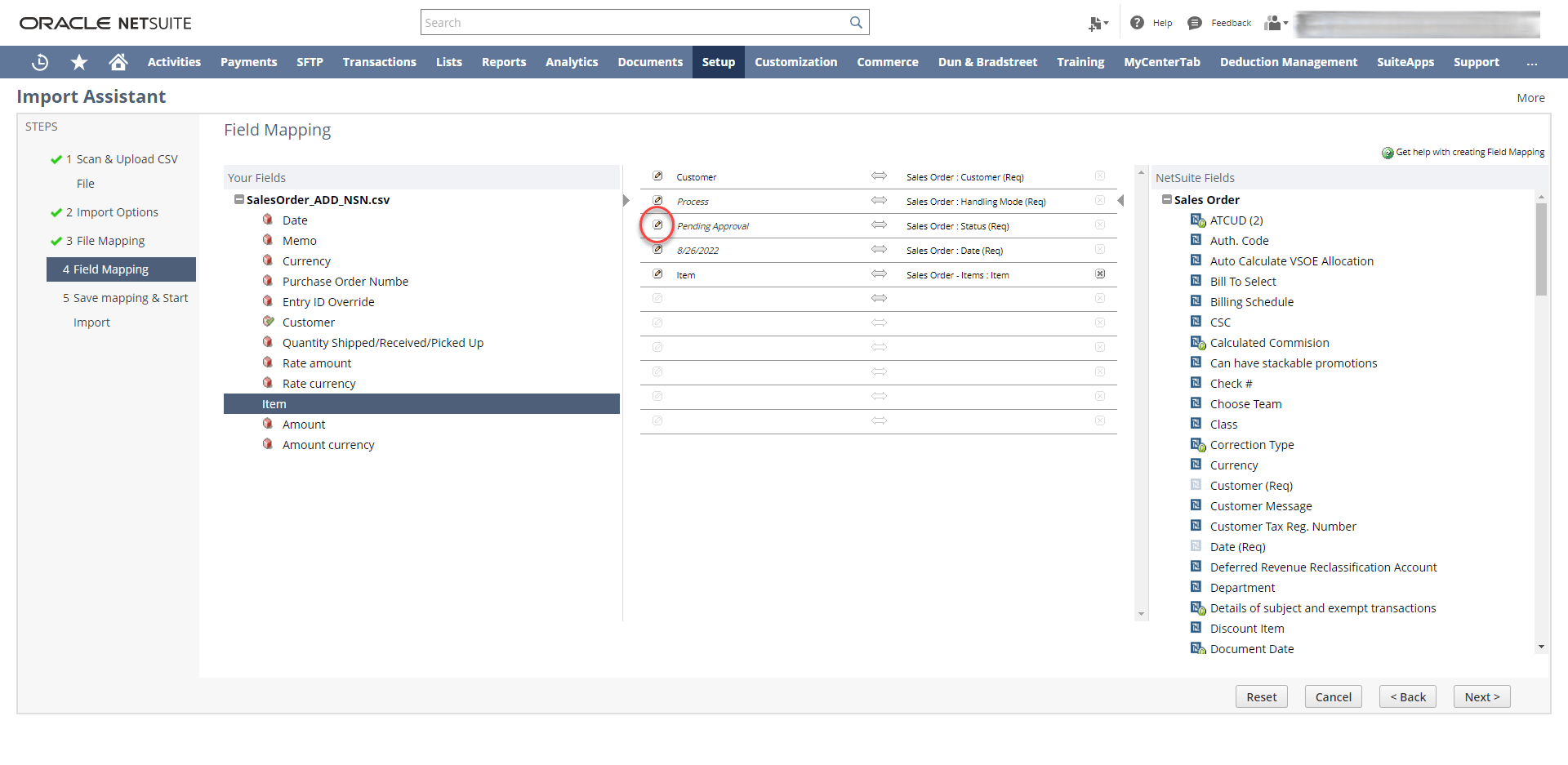The width and height of the screenshot is (1568, 765).
Task: Click the Reset button
Action: [x=1261, y=696]
